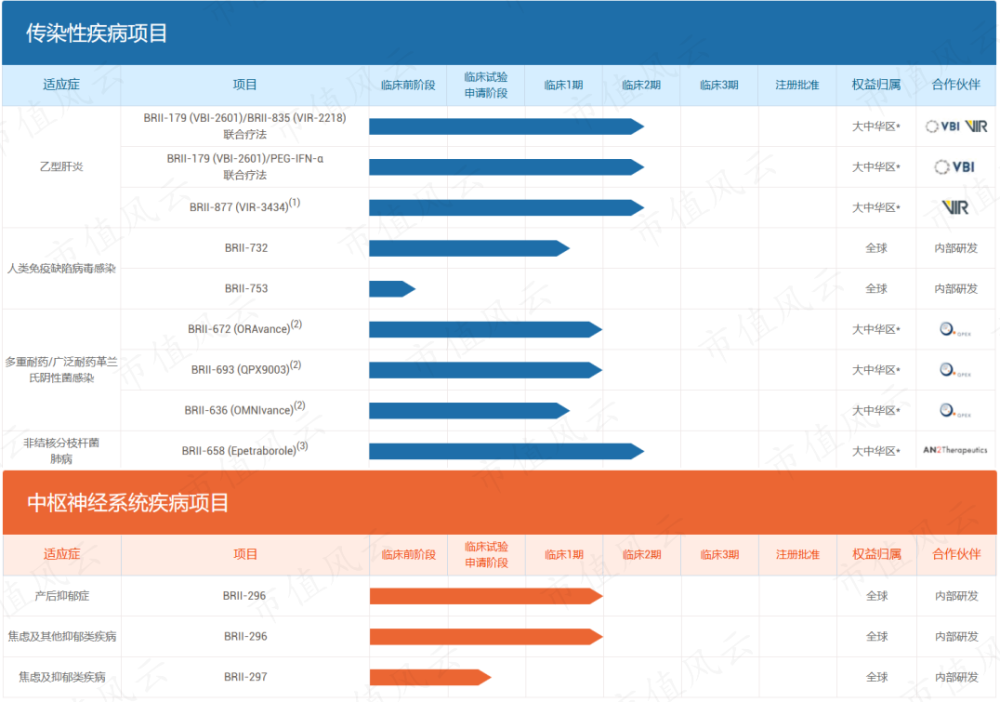Click 焦虑及其他抑郁类疾病 indication cell
Viewport: 1000px width, 702px height.
coord(62,636)
